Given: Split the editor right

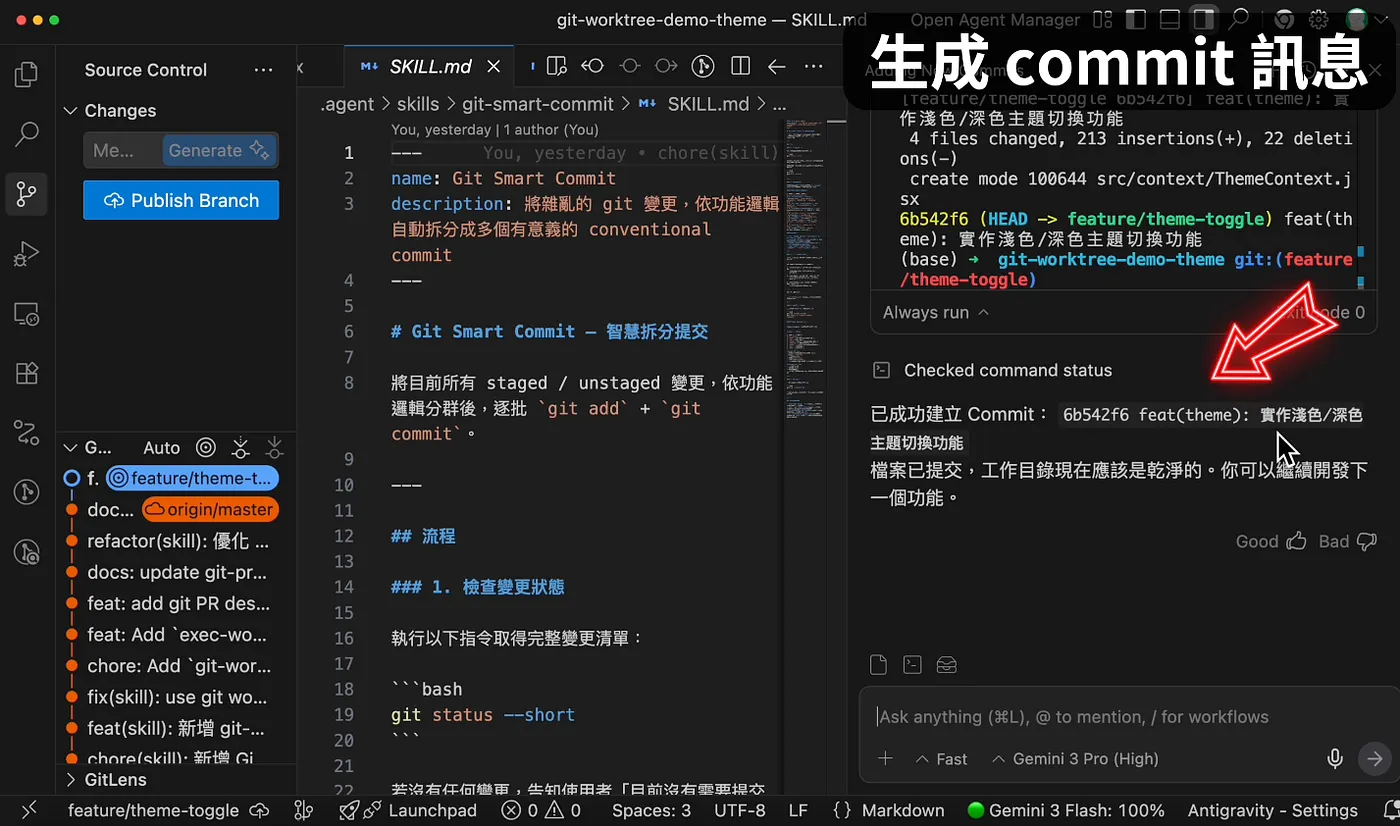Looking at the screenshot, I should [x=741, y=67].
